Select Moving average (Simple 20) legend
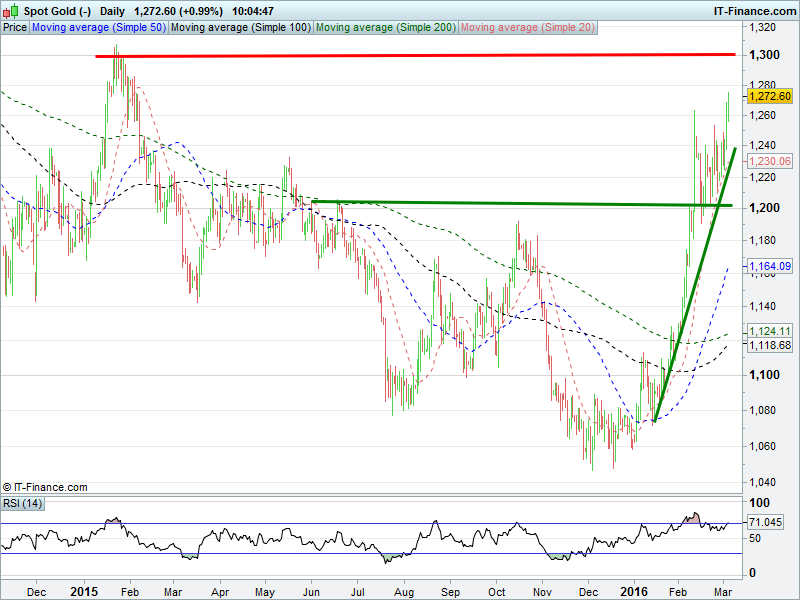Viewport: 800px width, 600px height. 528,28
